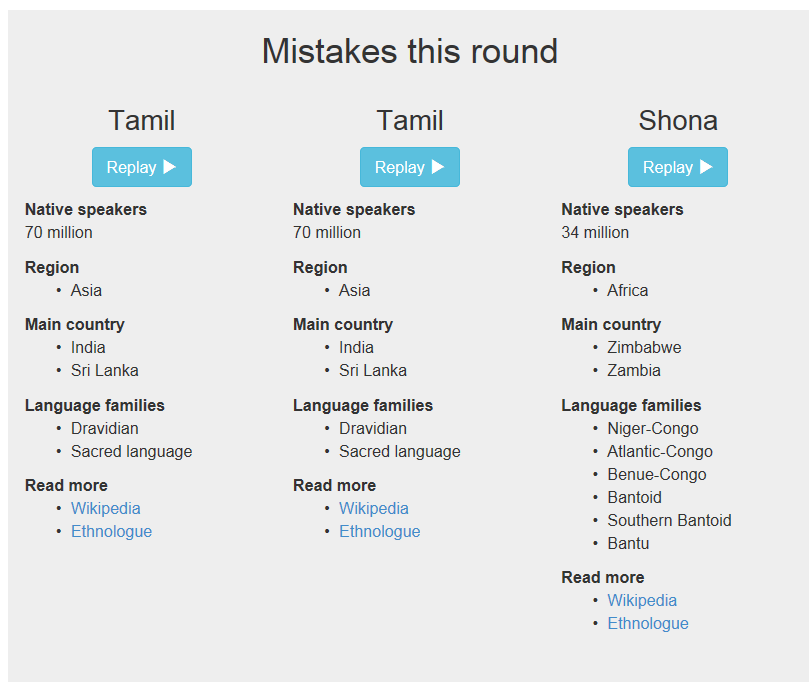Select the Zimbabwe list item
The image size is (809, 690).
point(644,347)
